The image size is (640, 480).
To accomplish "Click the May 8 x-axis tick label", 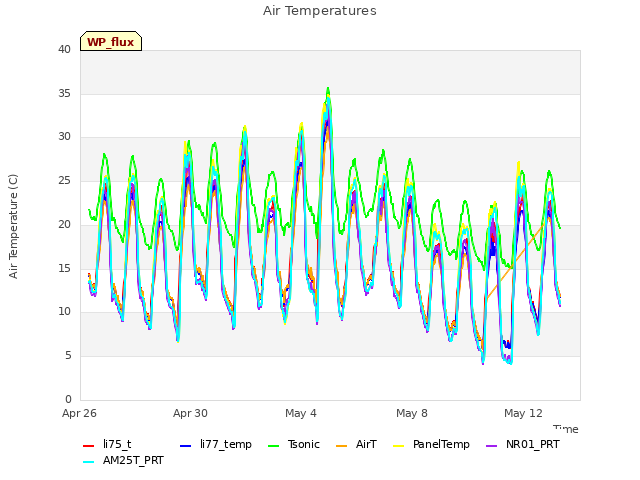I will pyautogui.click(x=412, y=413).
